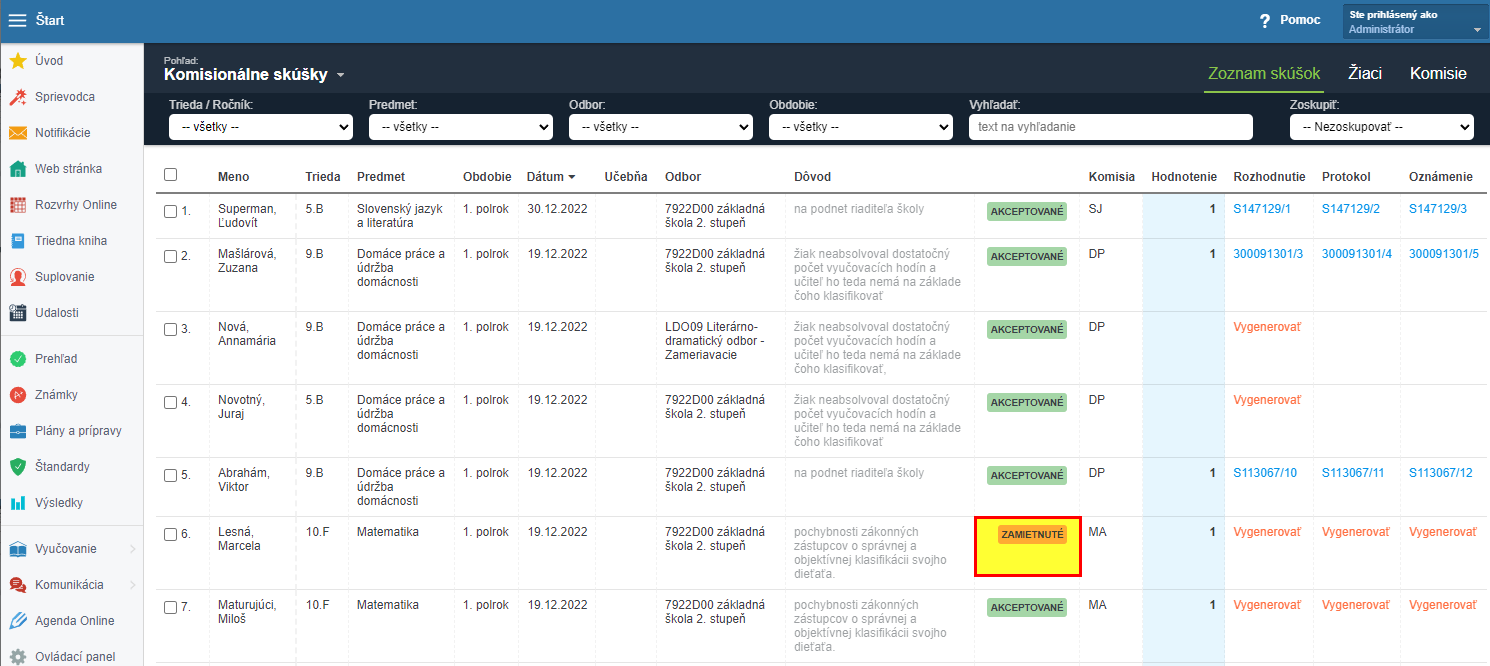Check the box for row 5 Abrahám

[x=170, y=475]
